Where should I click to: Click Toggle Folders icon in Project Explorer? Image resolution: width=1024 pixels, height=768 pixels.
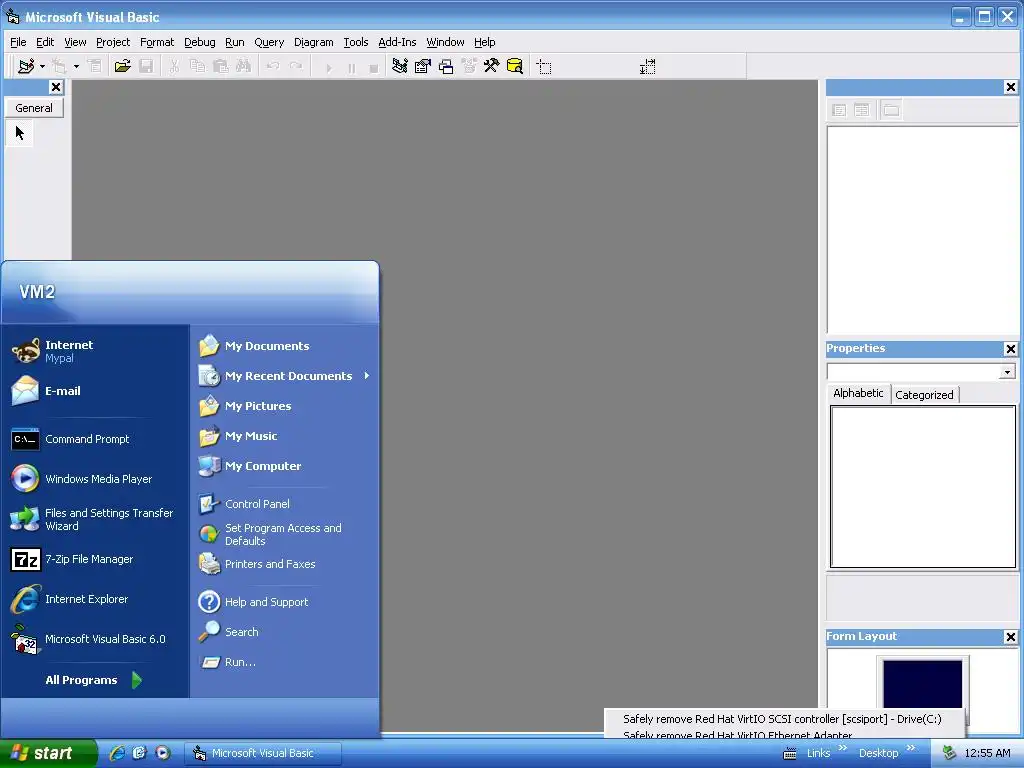[x=891, y=110]
